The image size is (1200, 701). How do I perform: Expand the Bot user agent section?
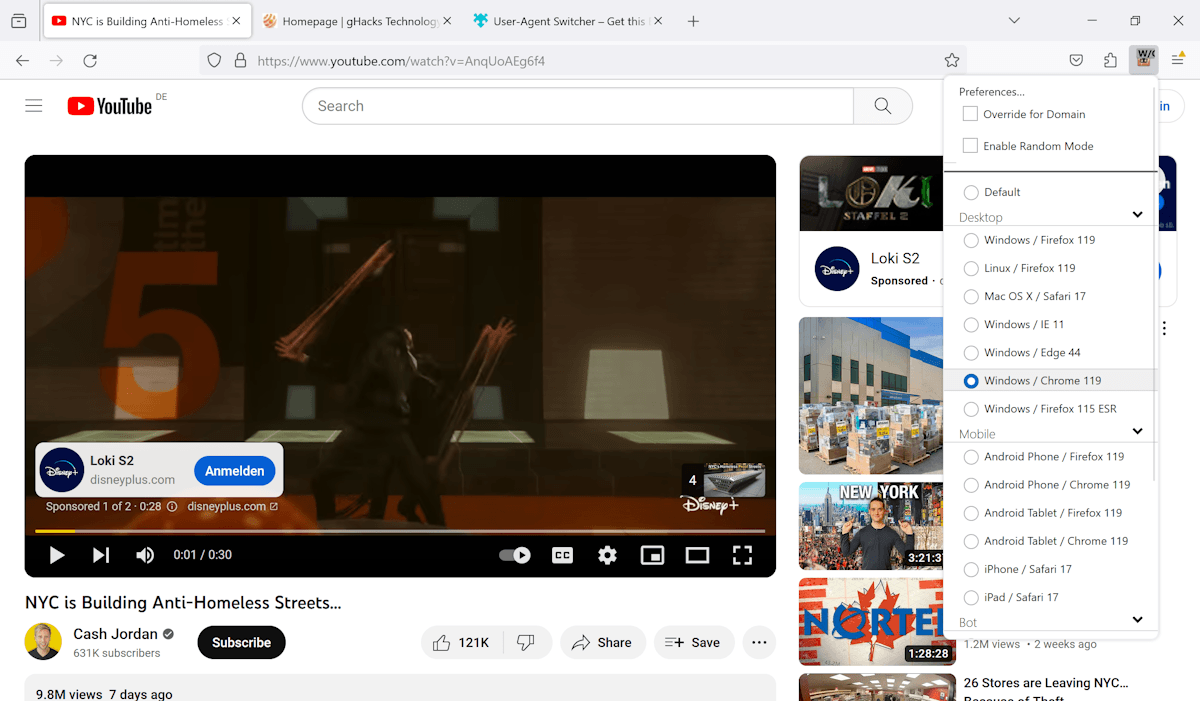(1137, 620)
